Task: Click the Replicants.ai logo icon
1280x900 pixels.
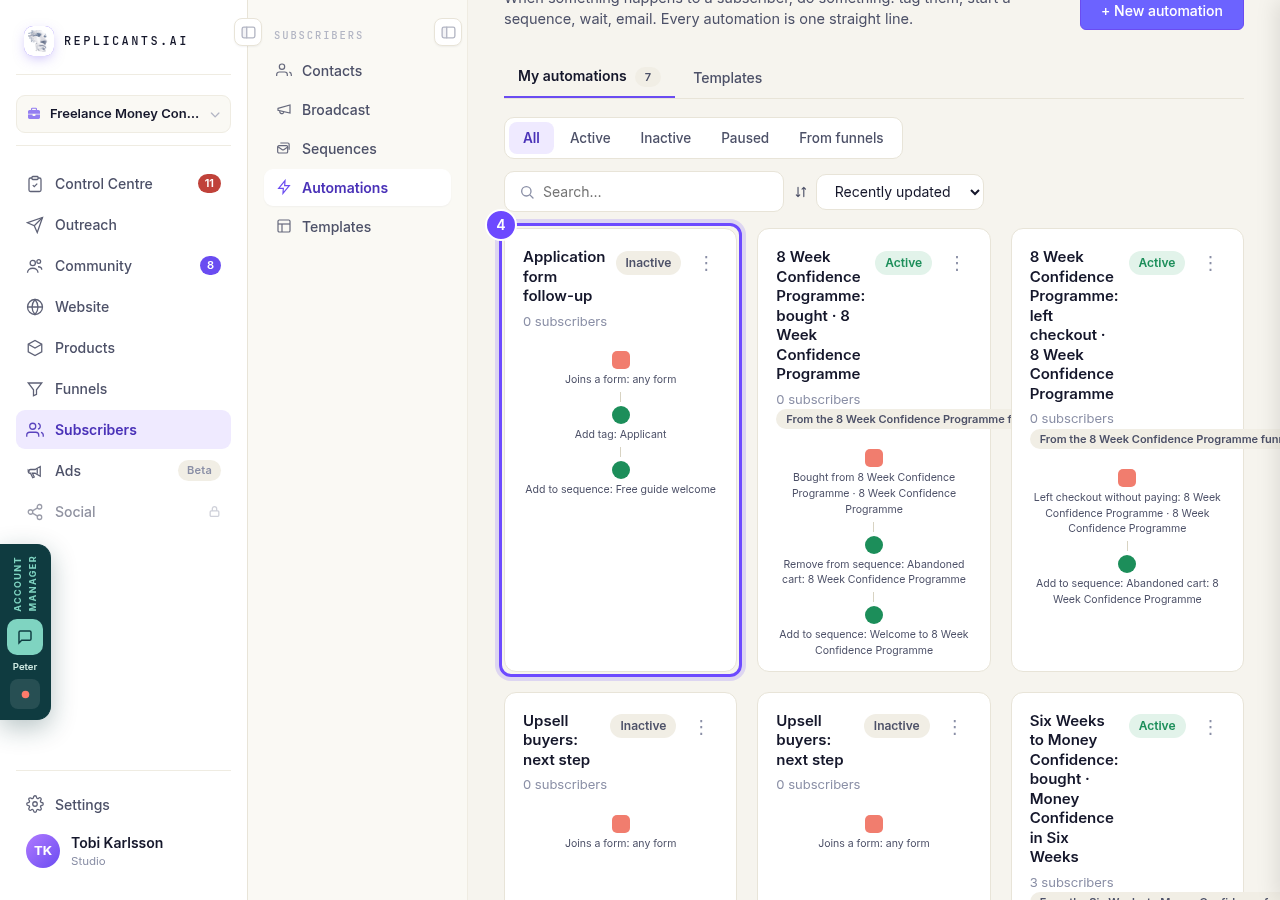Action: tap(39, 41)
